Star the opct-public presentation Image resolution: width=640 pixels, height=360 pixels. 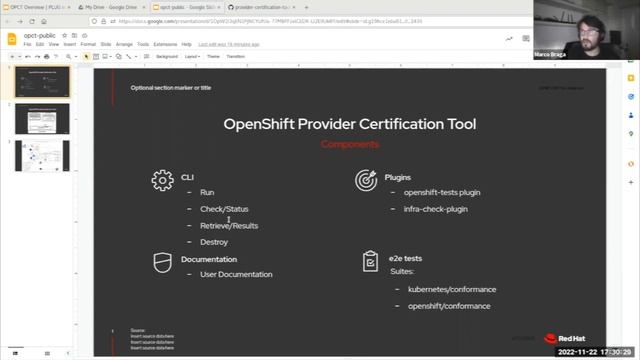[64, 36]
